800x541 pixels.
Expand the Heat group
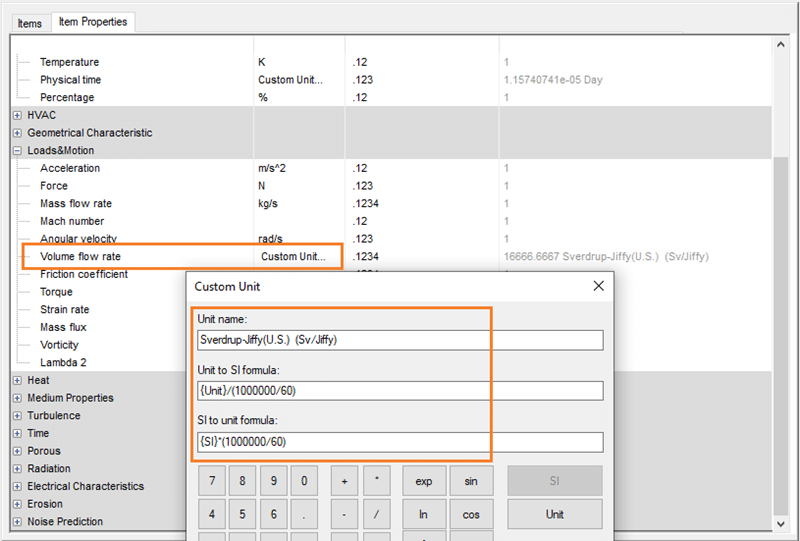(x=17, y=380)
